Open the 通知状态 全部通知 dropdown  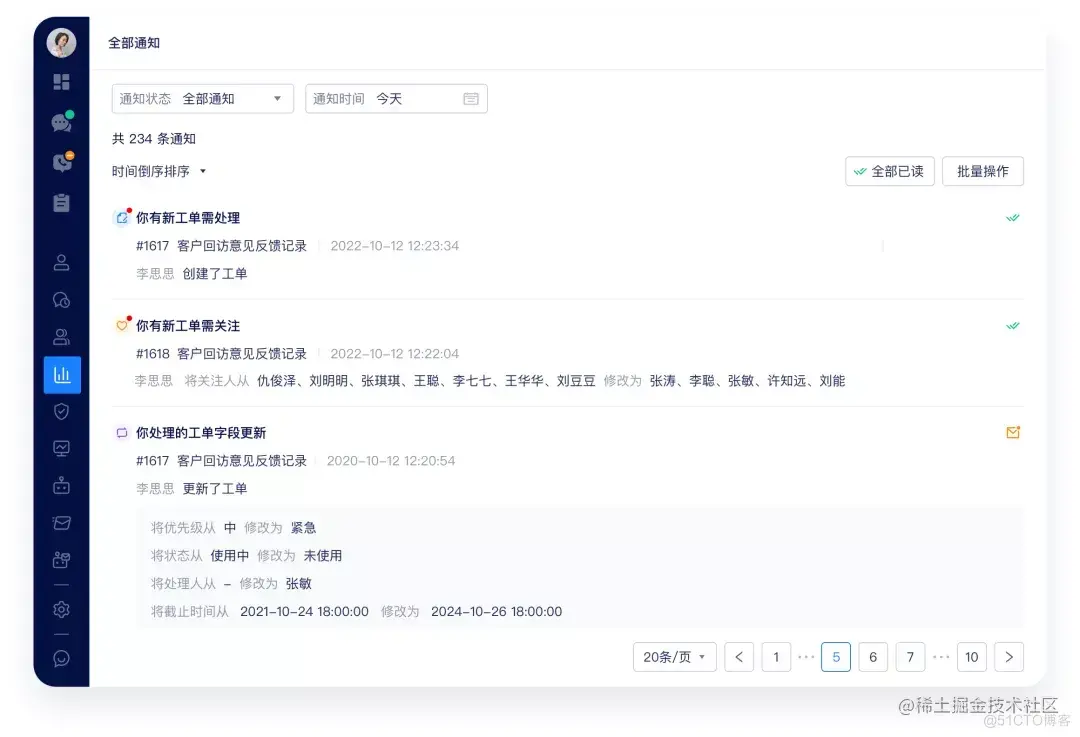tap(202, 98)
